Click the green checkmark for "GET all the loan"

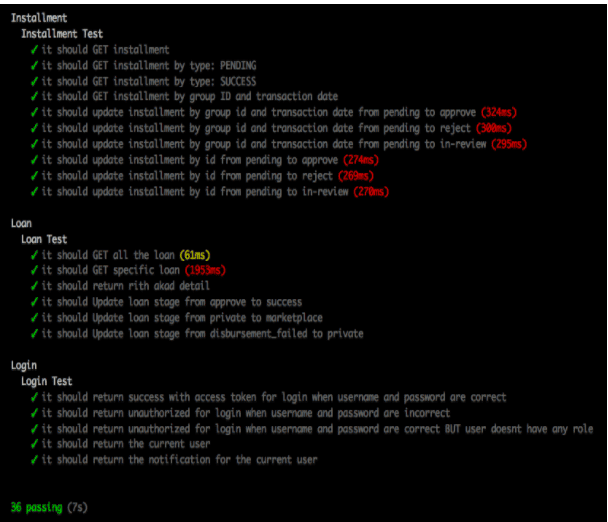(35, 255)
